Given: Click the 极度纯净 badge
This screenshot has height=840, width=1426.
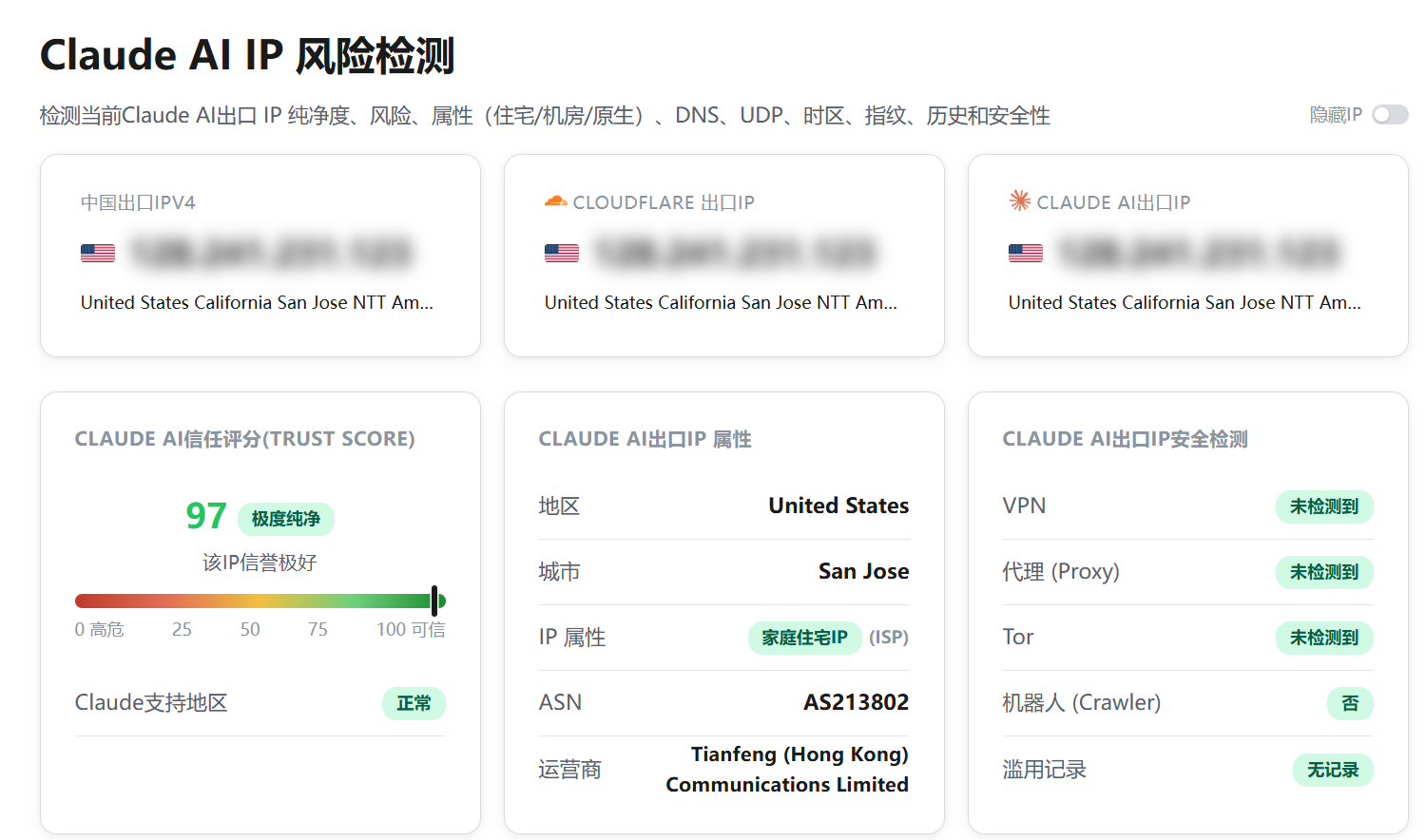Looking at the screenshot, I should (286, 519).
